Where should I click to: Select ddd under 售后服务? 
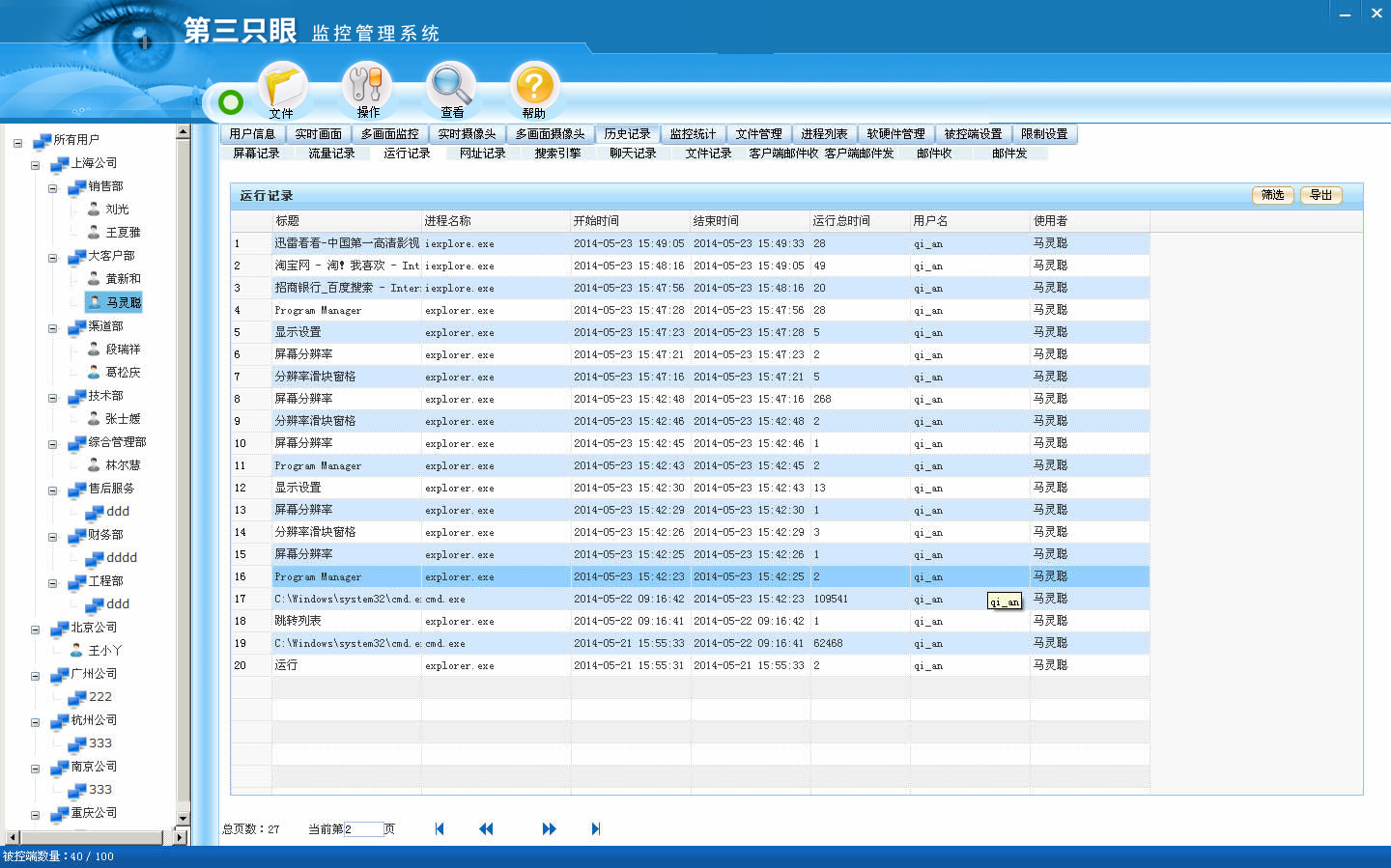tap(118, 512)
